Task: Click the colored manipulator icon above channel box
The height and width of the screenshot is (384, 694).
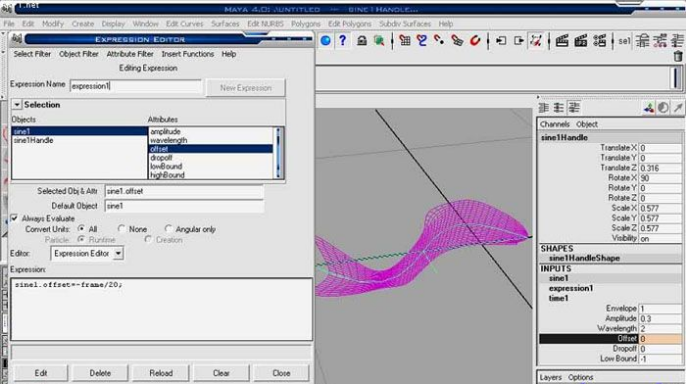Action: click(649, 108)
